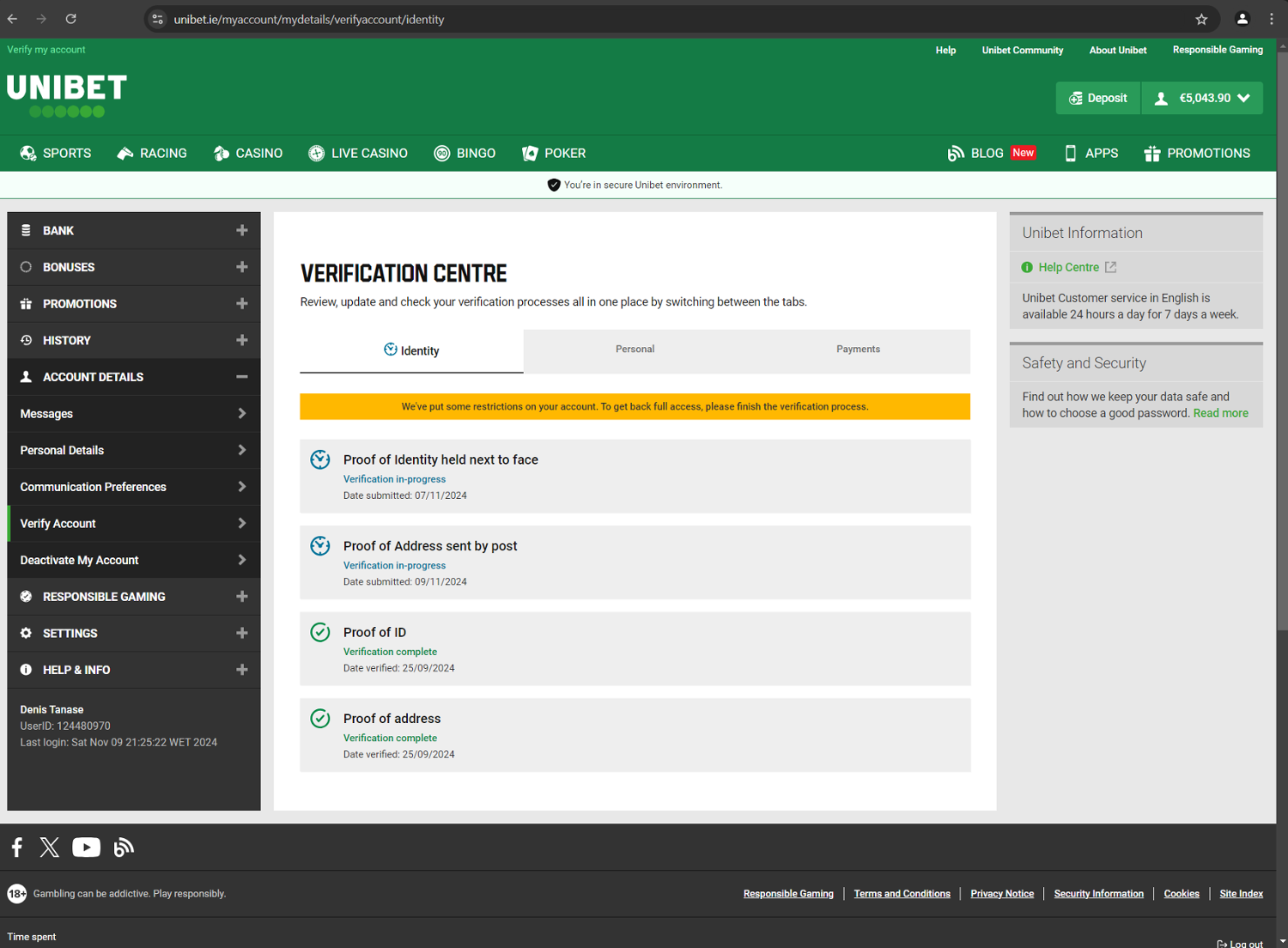Click the checkmark icon on Proof of address
The height and width of the screenshot is (948, 1288).
[320, 718]
